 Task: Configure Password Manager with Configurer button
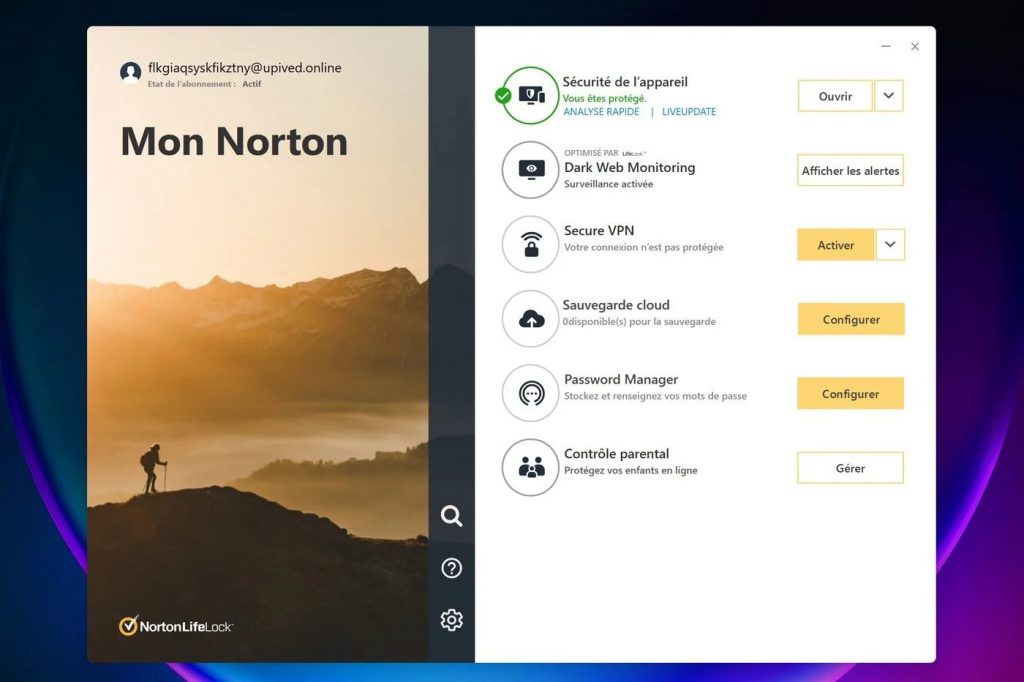click(x=850, y=394)
